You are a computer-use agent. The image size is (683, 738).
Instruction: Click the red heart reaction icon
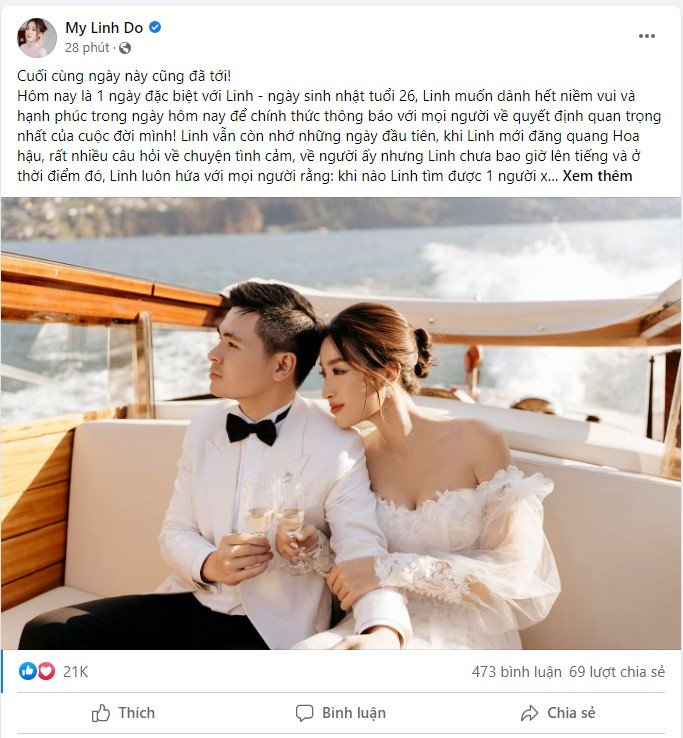(46, 671)
